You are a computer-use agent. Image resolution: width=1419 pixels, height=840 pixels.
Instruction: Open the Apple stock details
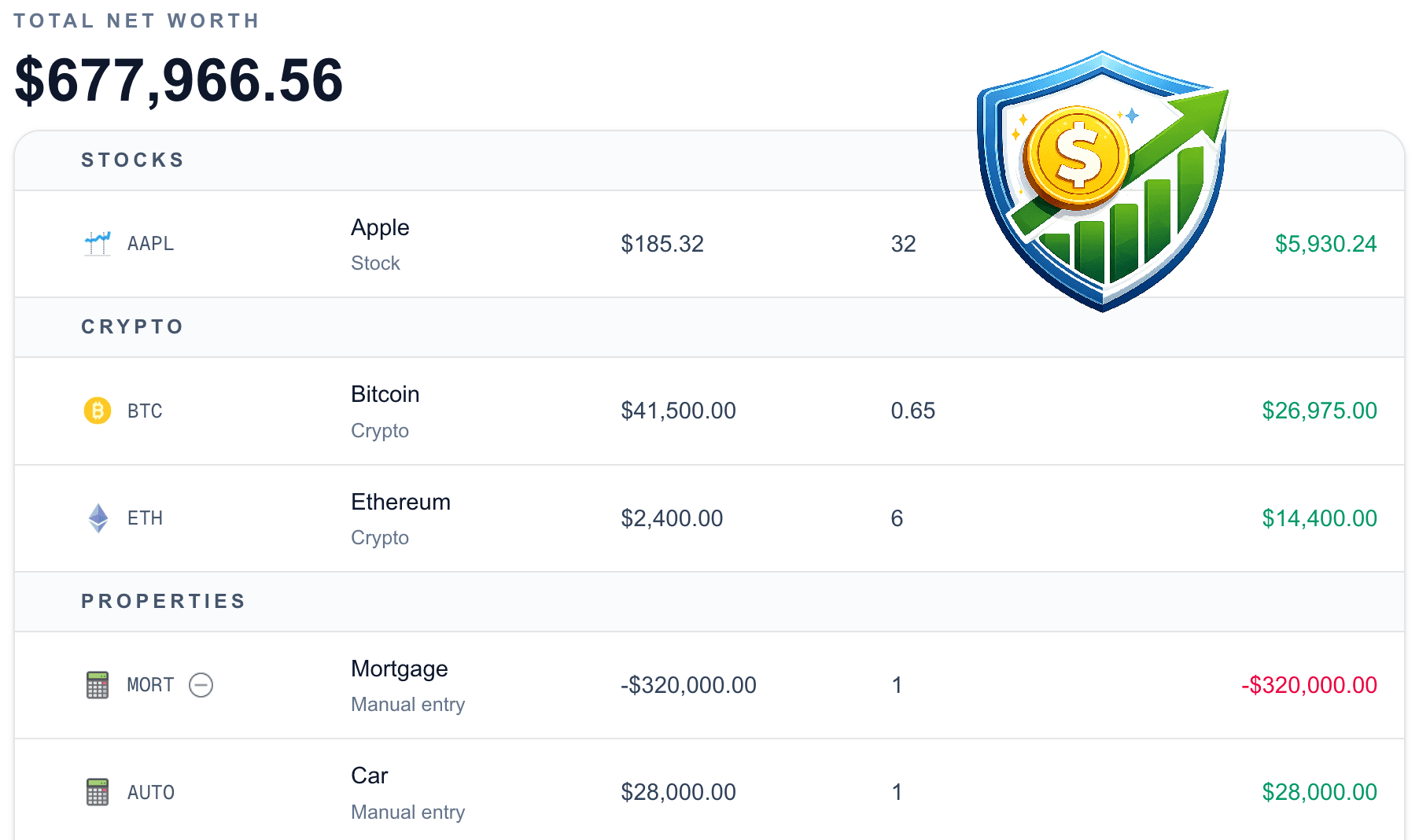pyautogui.click(x=380, y=227)
